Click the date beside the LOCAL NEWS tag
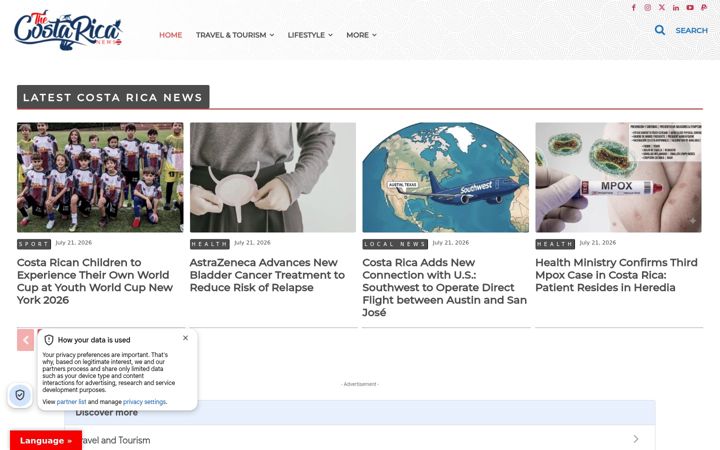This screenshot has height=450, width=720. pos(450,242)
